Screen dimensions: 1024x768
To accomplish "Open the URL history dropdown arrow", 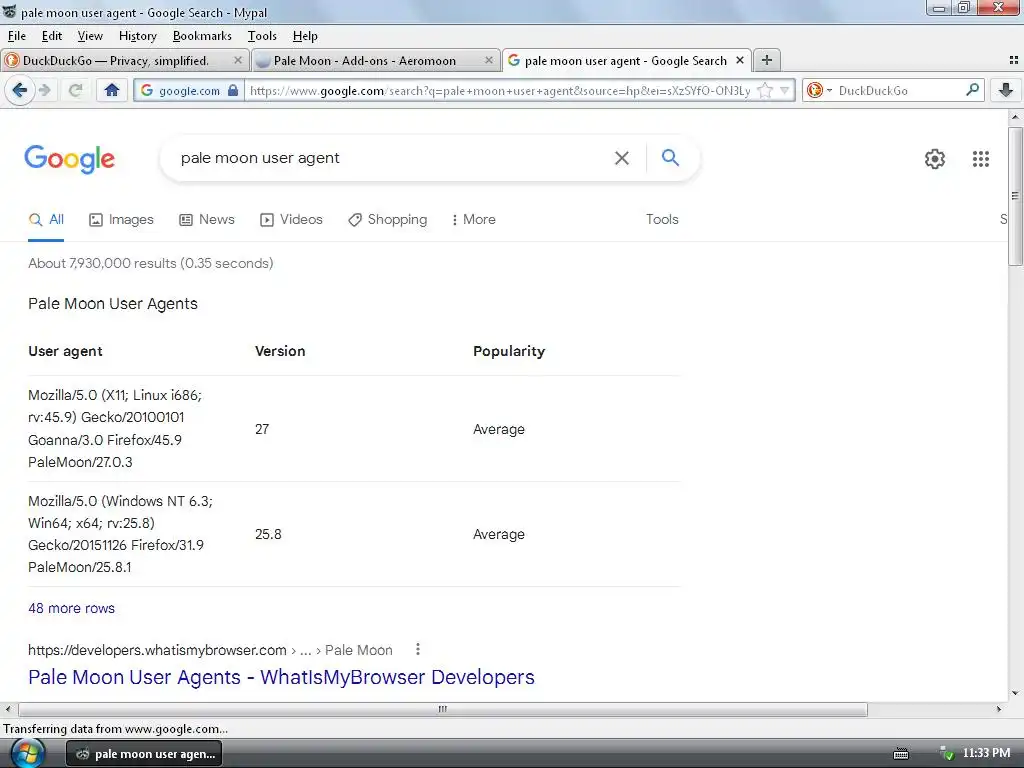I will coord(784,90).
